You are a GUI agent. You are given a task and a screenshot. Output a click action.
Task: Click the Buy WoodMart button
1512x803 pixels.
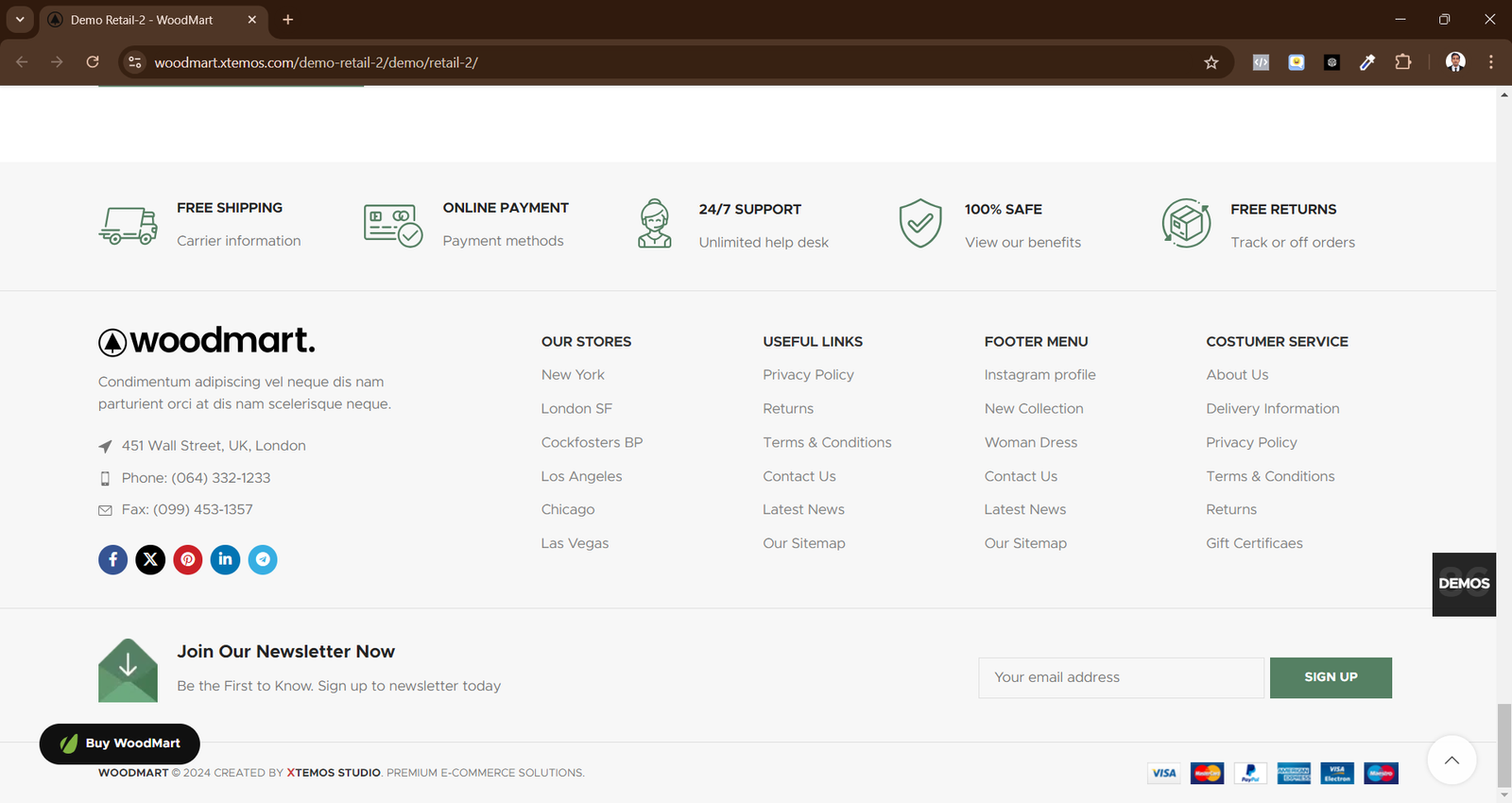tap(120, 743)
